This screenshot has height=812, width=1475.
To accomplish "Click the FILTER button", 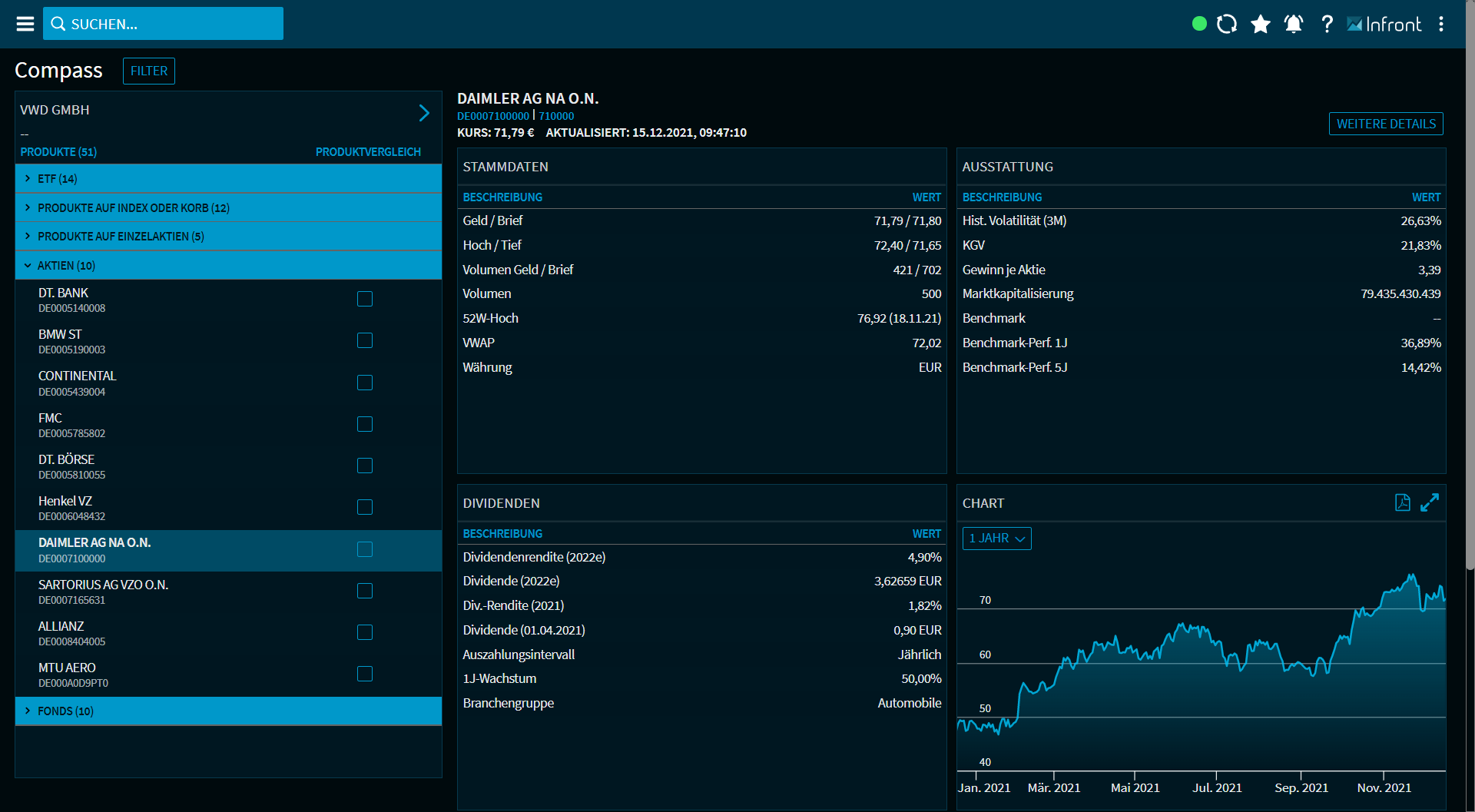I will [149, 71].
